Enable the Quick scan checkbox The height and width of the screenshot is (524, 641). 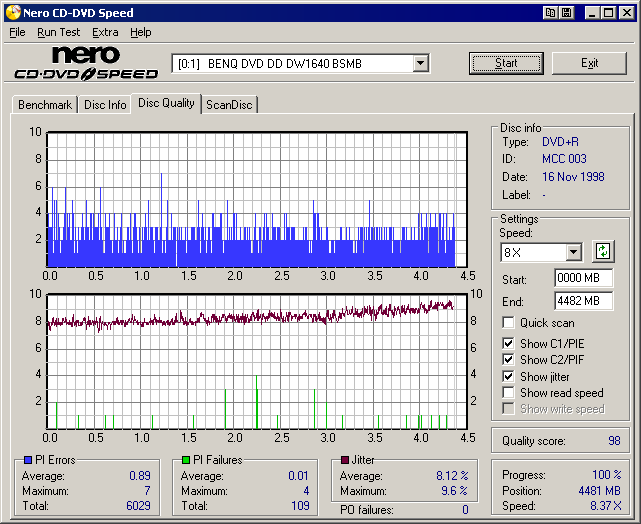[x=509, y=323]
